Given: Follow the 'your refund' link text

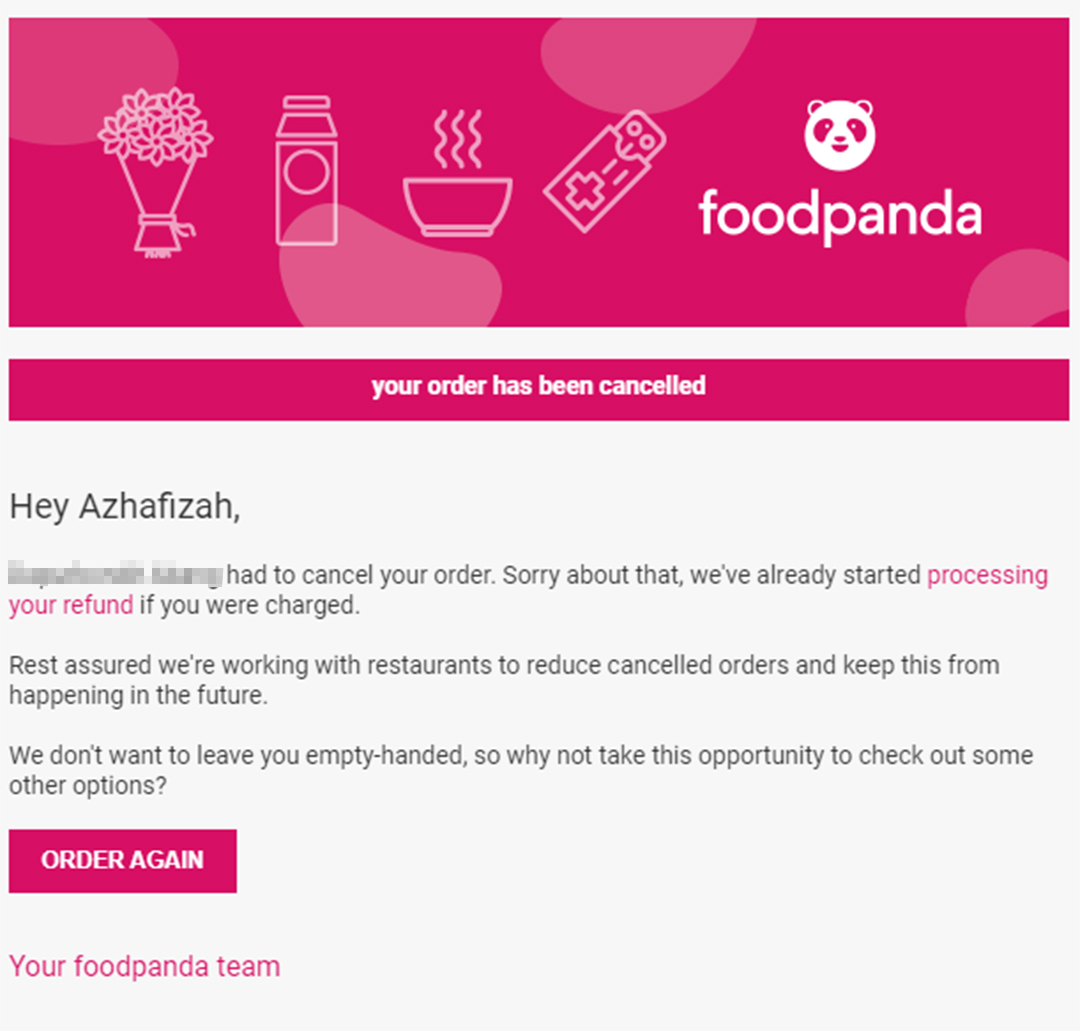Looking at the screenshot, I should tap(71, 605).
